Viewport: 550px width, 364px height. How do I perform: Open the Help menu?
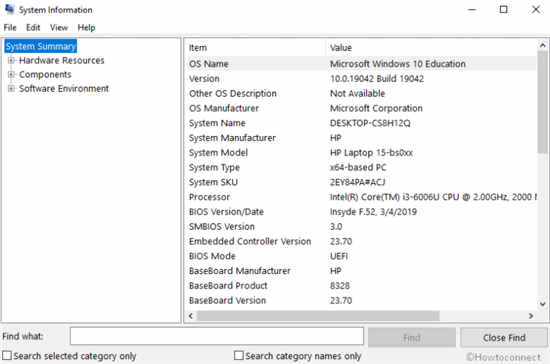point(86,27)
